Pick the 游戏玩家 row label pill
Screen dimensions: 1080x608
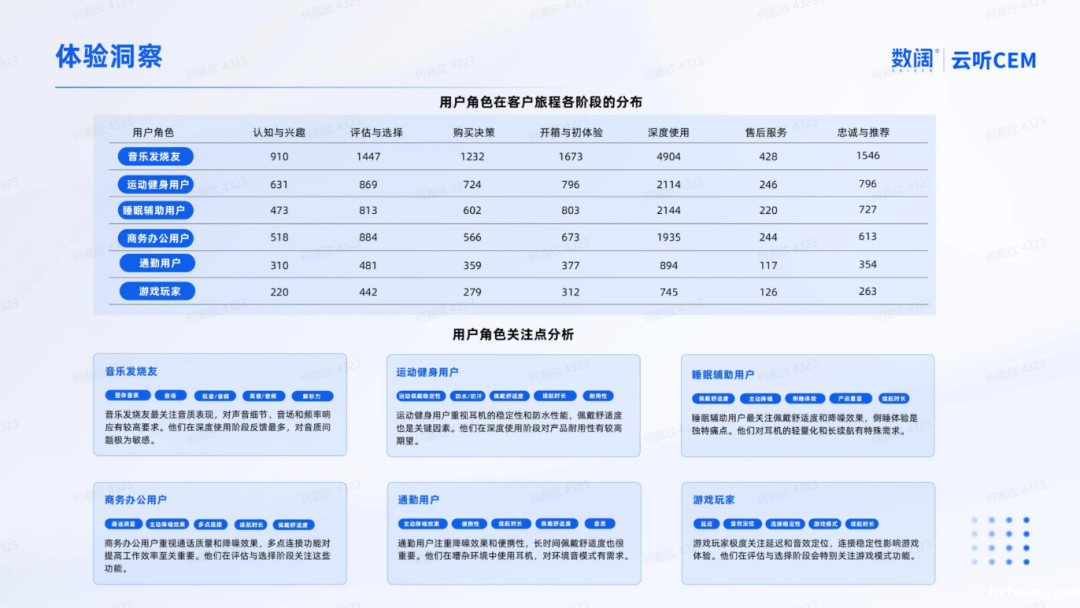pos(157,291)
